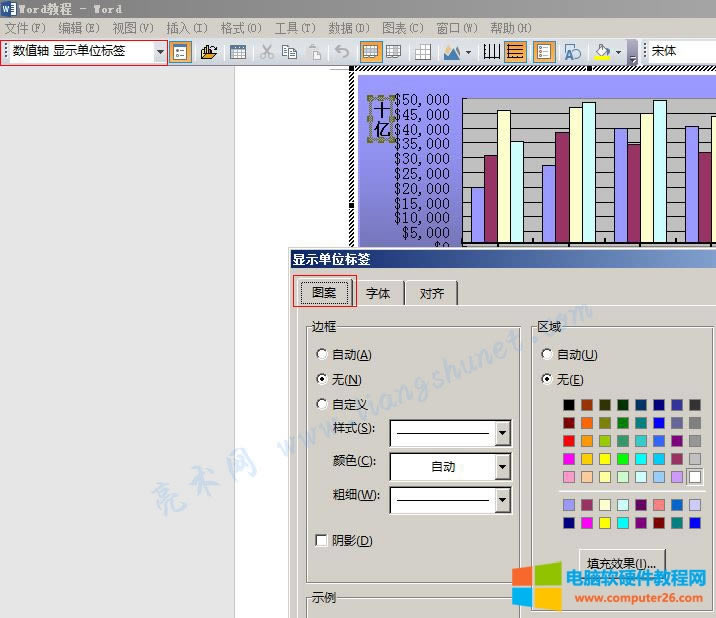Open the 图表(C) menu

402,28
